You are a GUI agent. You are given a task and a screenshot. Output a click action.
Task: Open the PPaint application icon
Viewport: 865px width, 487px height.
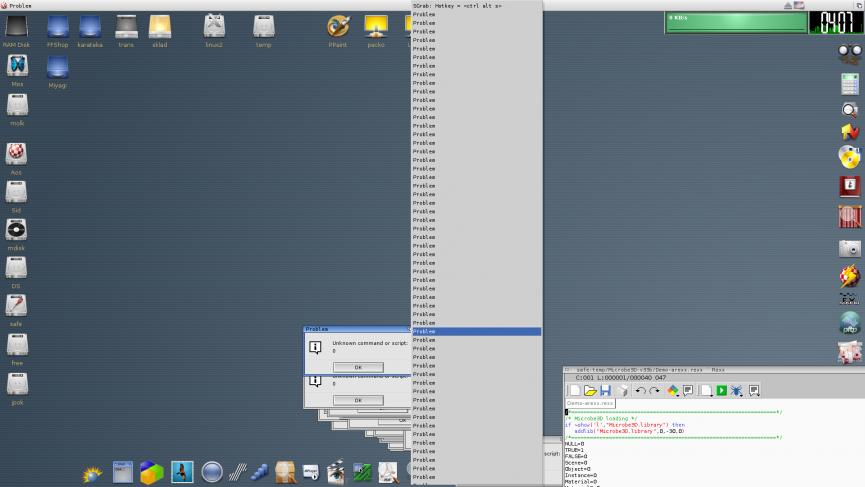338,27
